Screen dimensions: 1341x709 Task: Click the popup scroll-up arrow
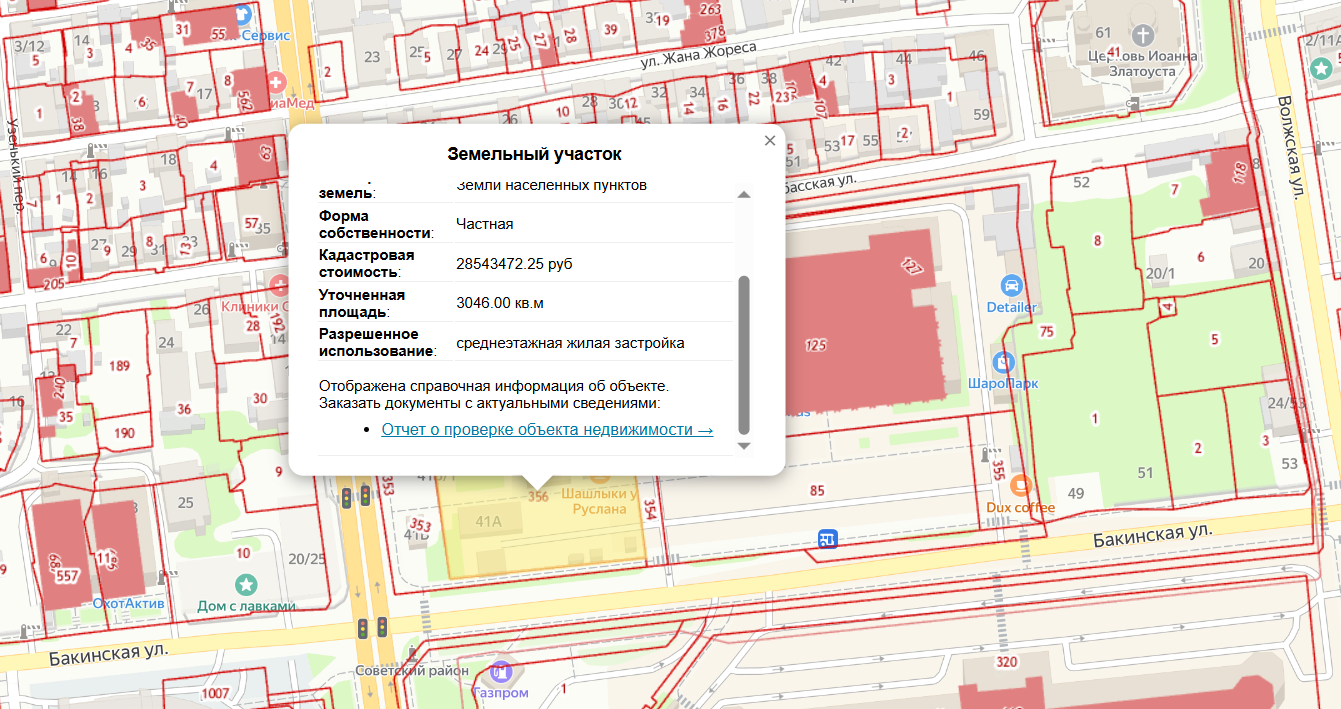click(743, 195)
